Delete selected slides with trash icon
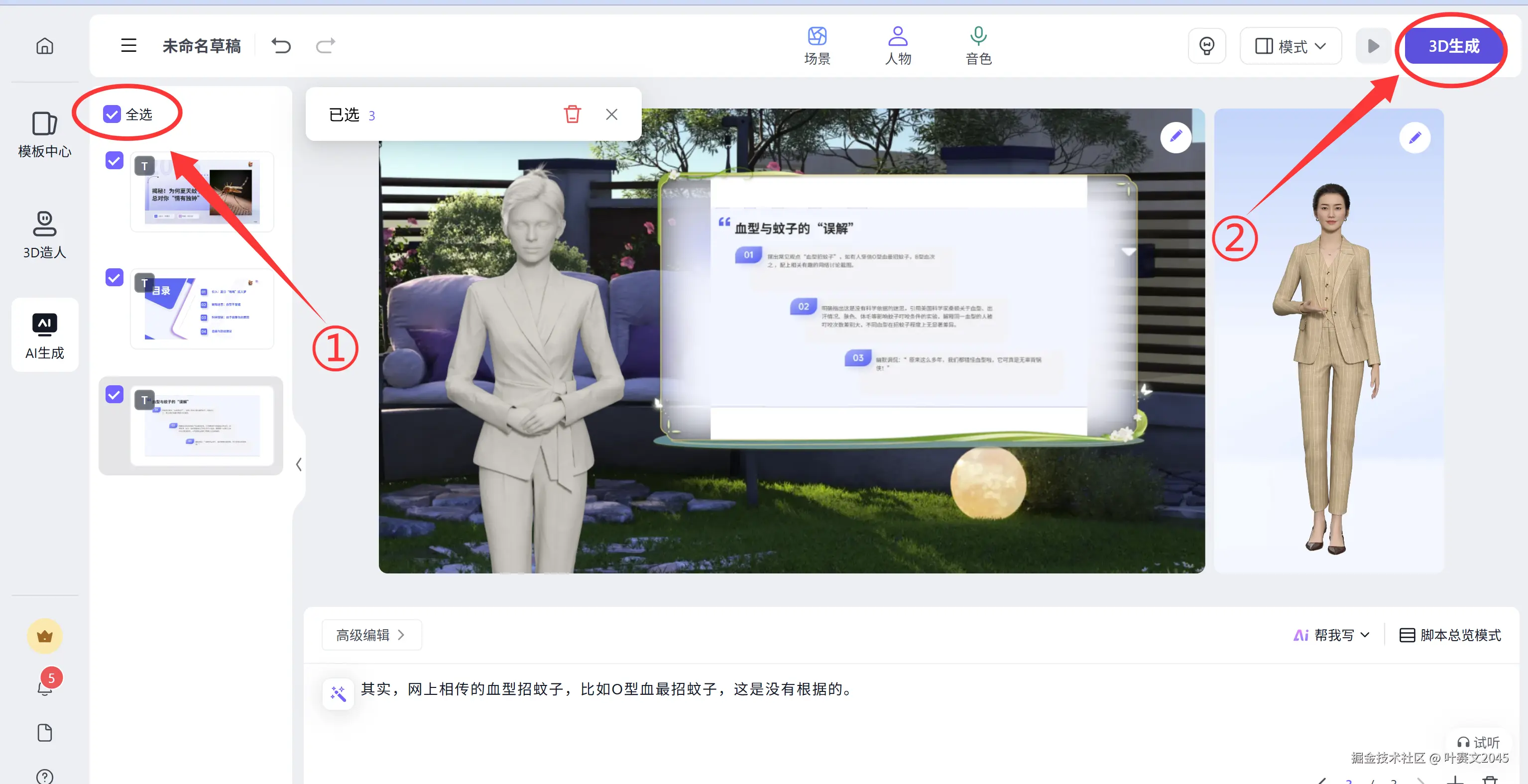Viewport: 1528px width, 784px height. 572,114
